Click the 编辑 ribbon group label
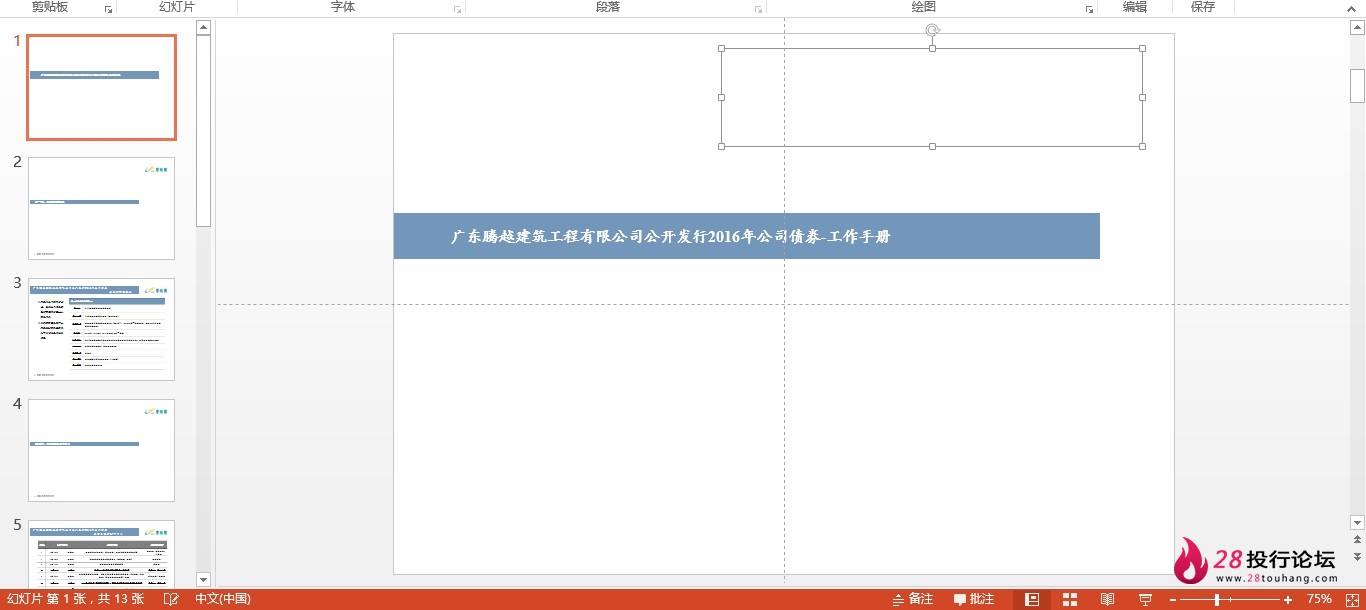 click(1134, 7)
